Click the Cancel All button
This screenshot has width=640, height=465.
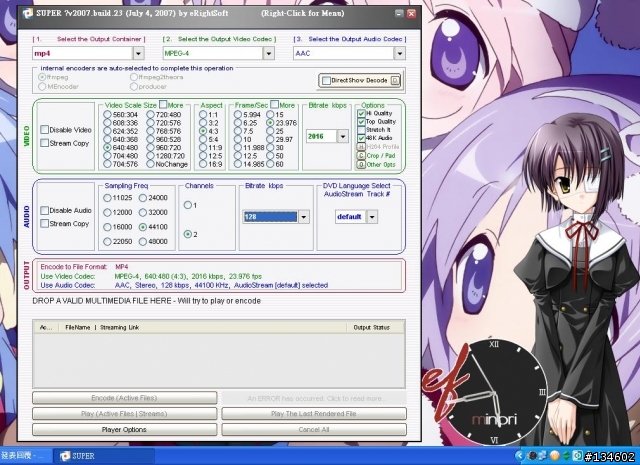(x=314, y=429)
